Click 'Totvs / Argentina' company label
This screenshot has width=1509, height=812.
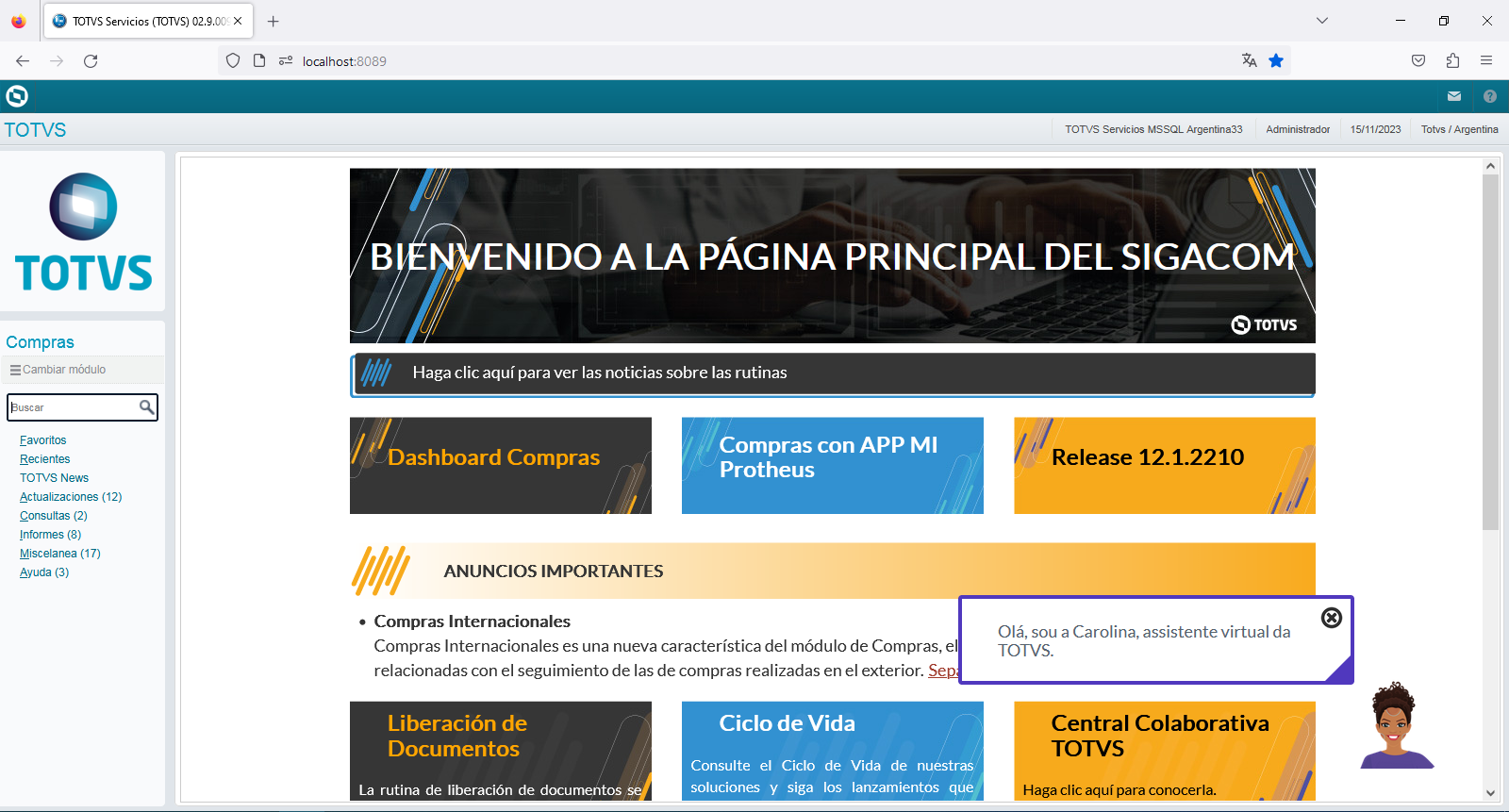(x=1459, y=129)
